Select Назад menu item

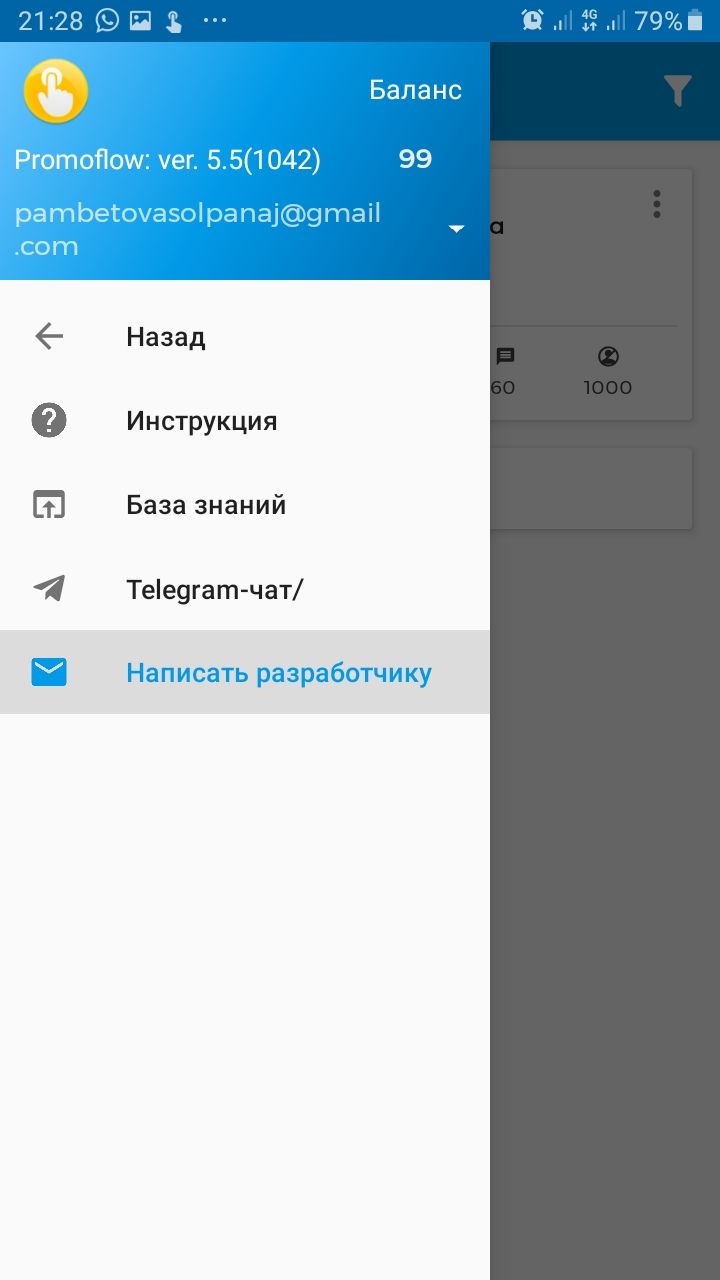tap(245, 336)
